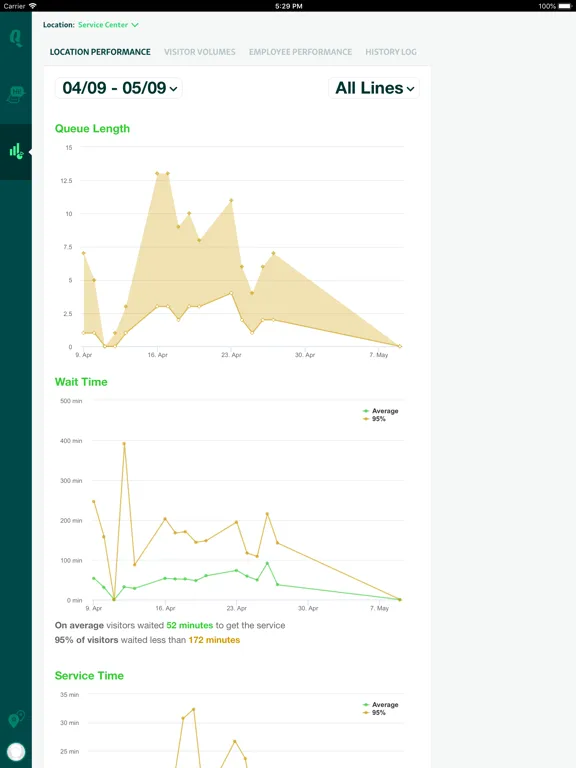576x768 pixels.
Task: Open the locations pin icon in sidebar
Action: [16, 720]
